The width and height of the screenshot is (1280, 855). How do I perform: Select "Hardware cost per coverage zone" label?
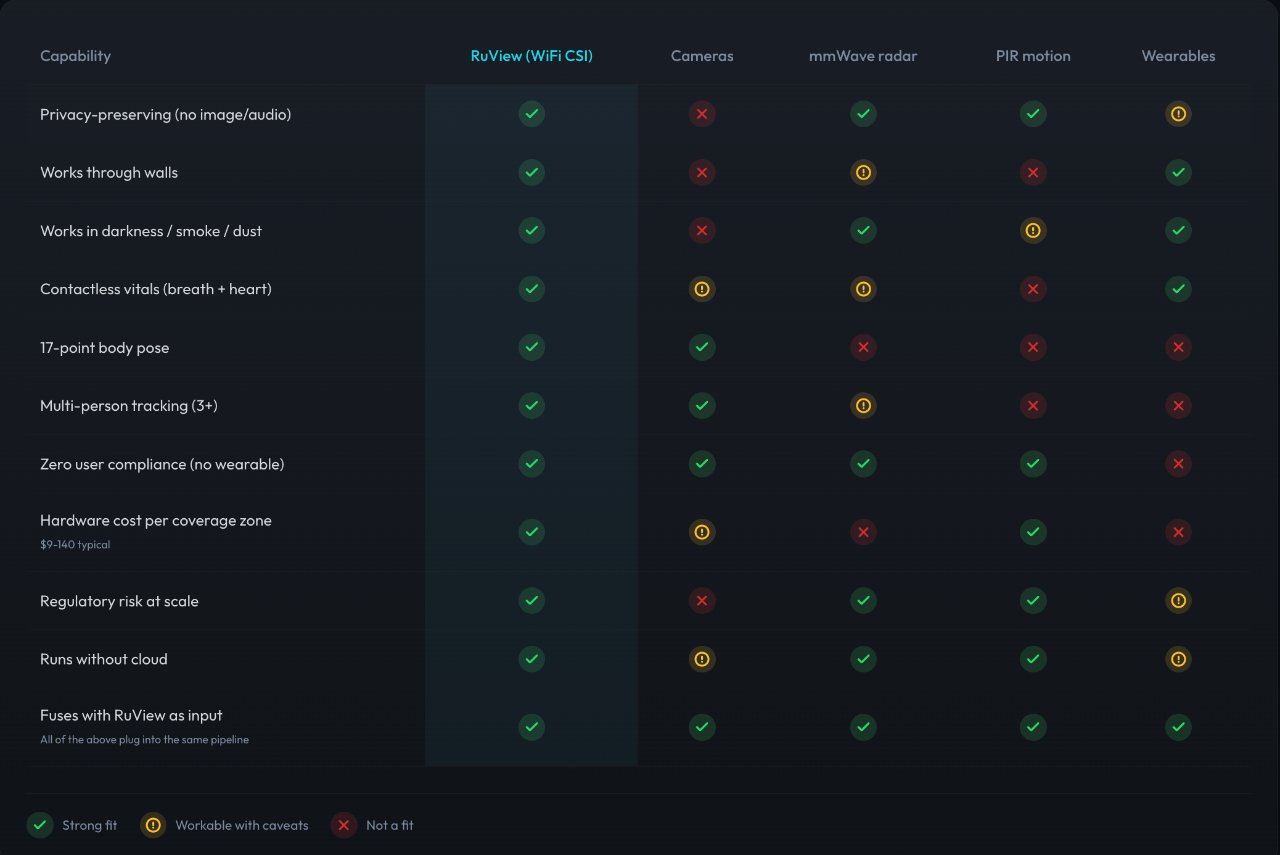point(156,520)
